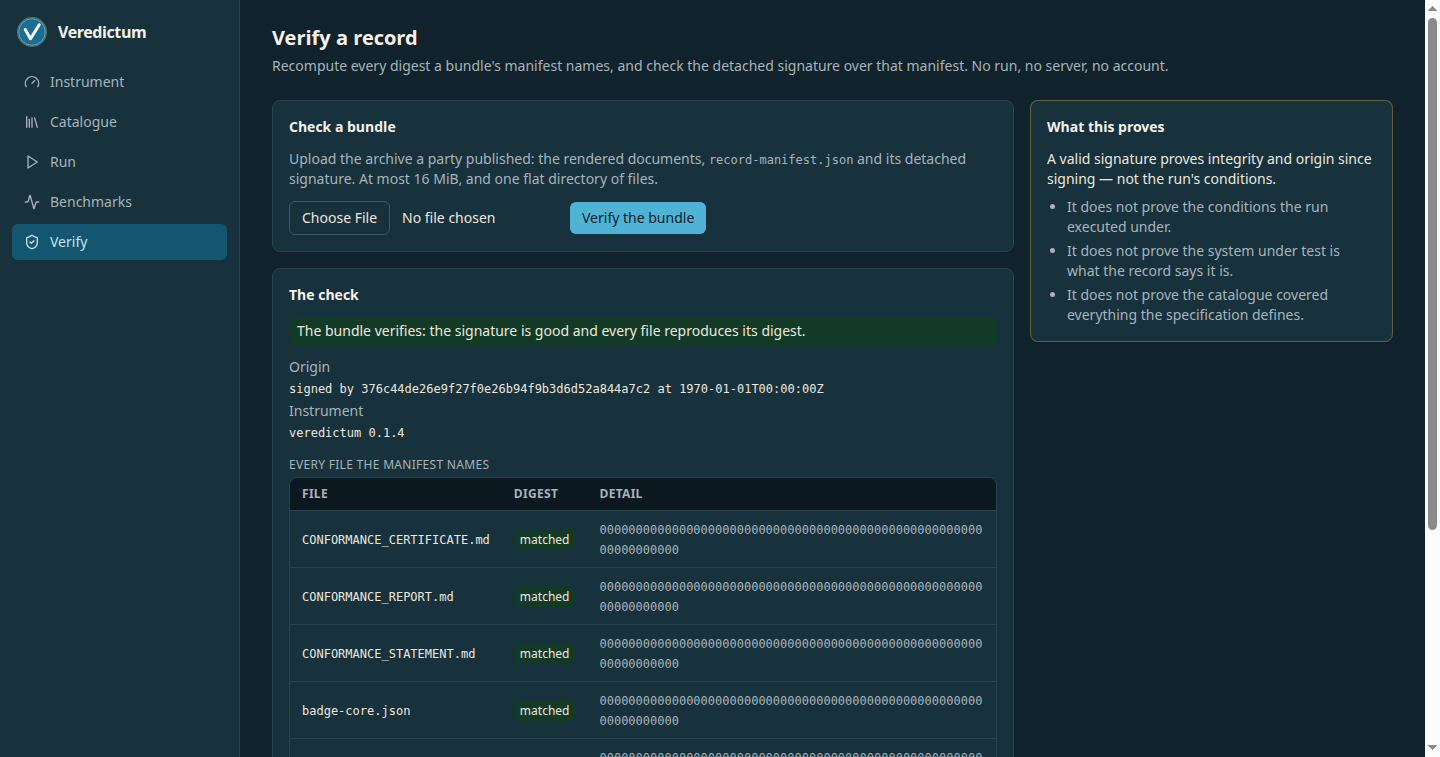Select the CONFORMANCE_REPORT.md file name
The image size is (1440, 757).
coord(378,597)
